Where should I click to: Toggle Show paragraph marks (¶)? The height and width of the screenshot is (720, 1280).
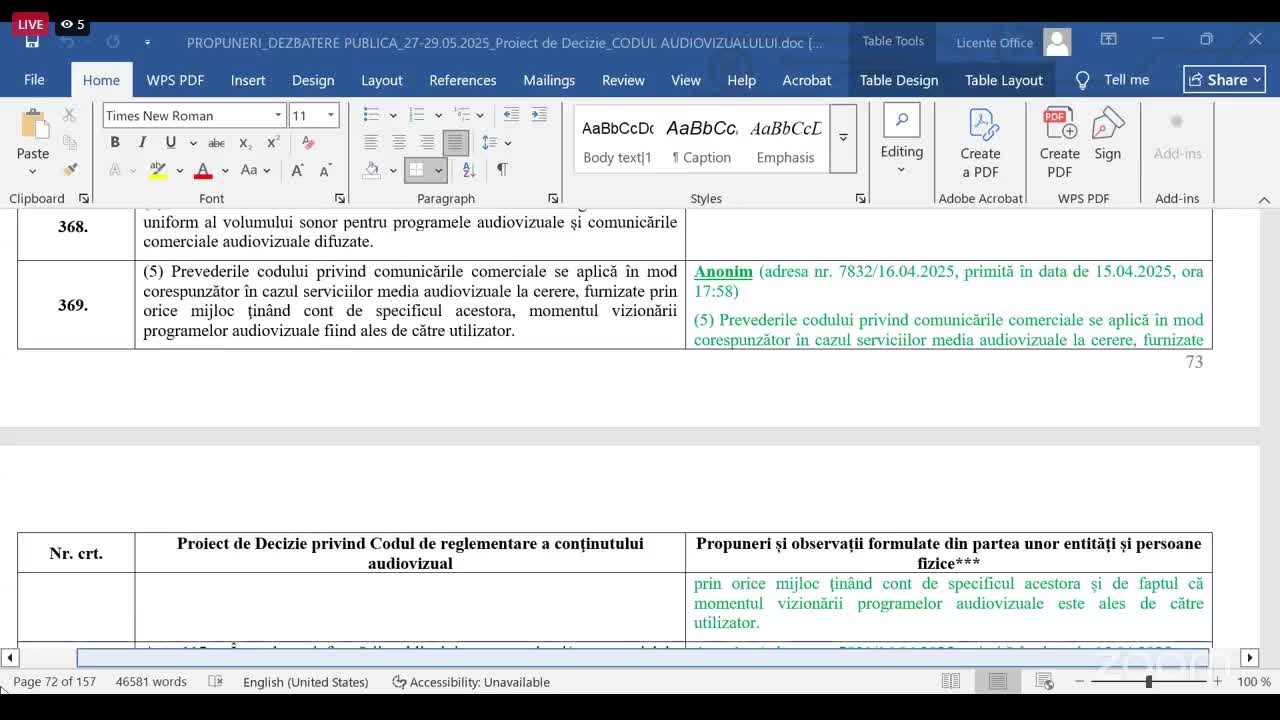tap(502, 170)
